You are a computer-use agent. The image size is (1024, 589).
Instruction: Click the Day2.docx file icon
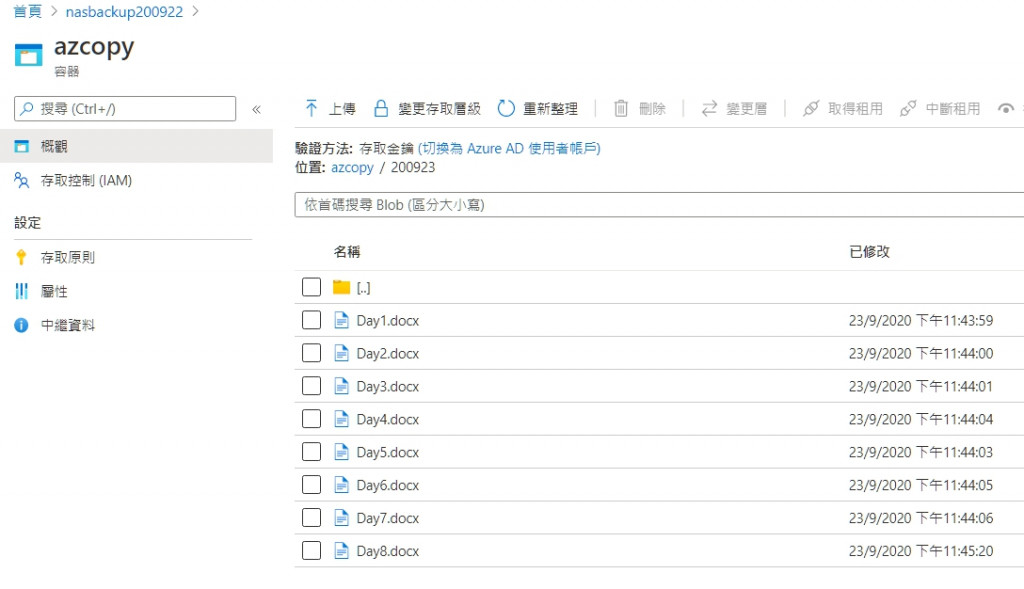341,353
